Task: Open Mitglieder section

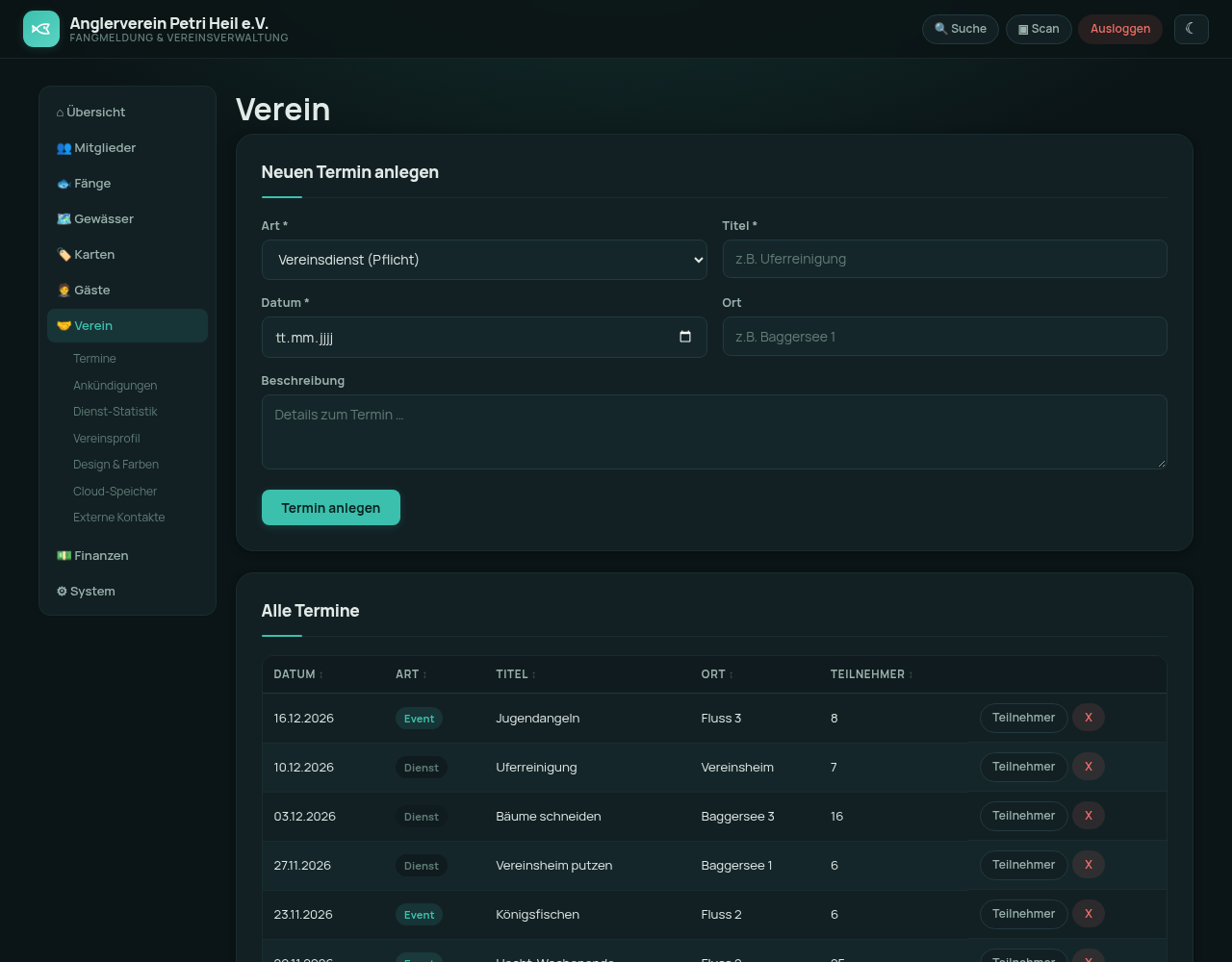Action: coord(127,148)
